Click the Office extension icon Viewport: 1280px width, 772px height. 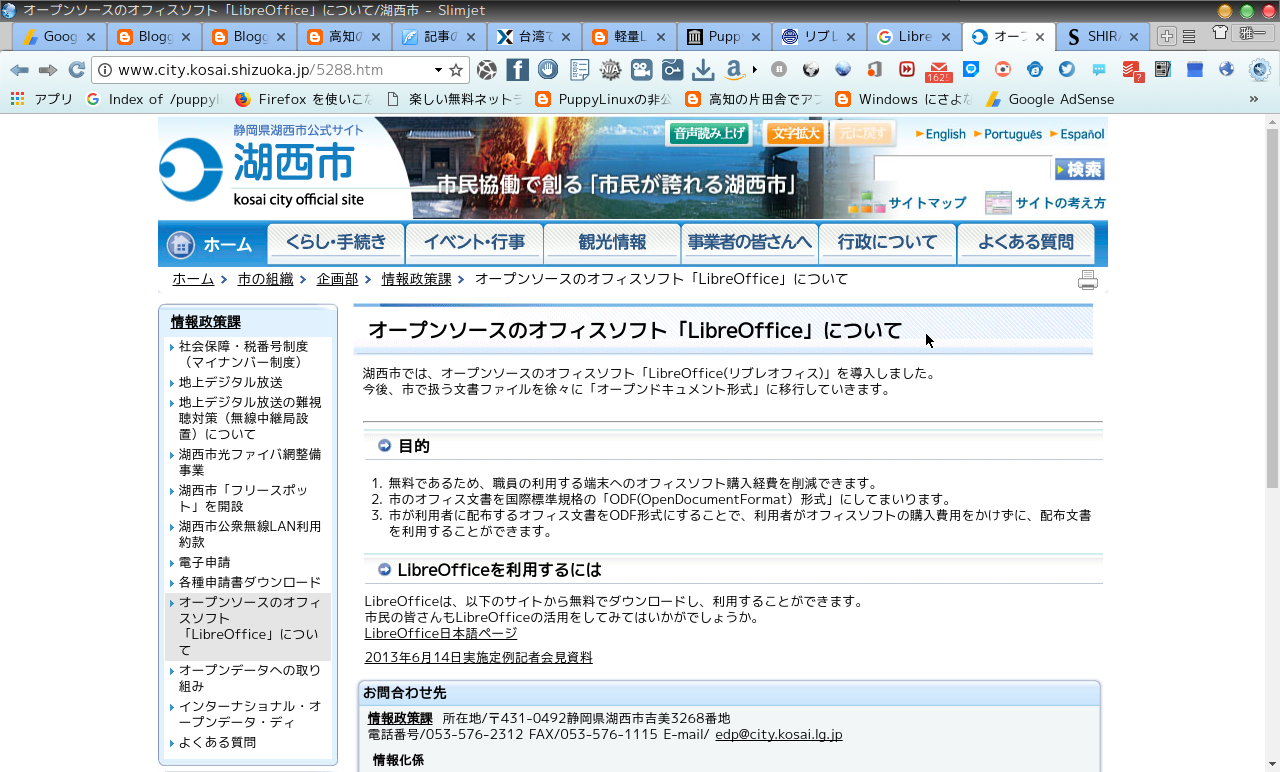[874, 70]
